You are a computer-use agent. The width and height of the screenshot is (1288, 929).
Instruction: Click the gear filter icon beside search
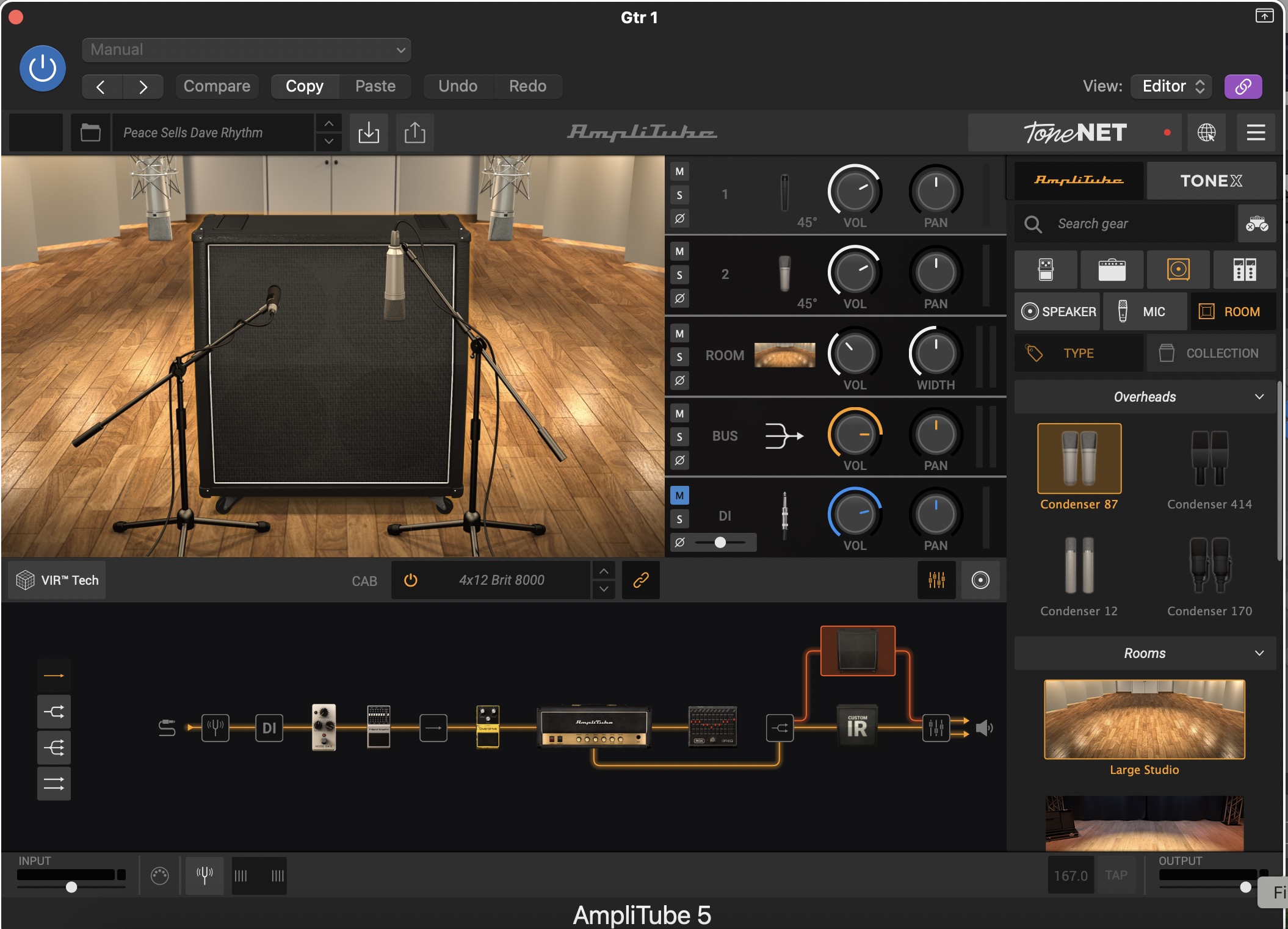click(1256, 224)
